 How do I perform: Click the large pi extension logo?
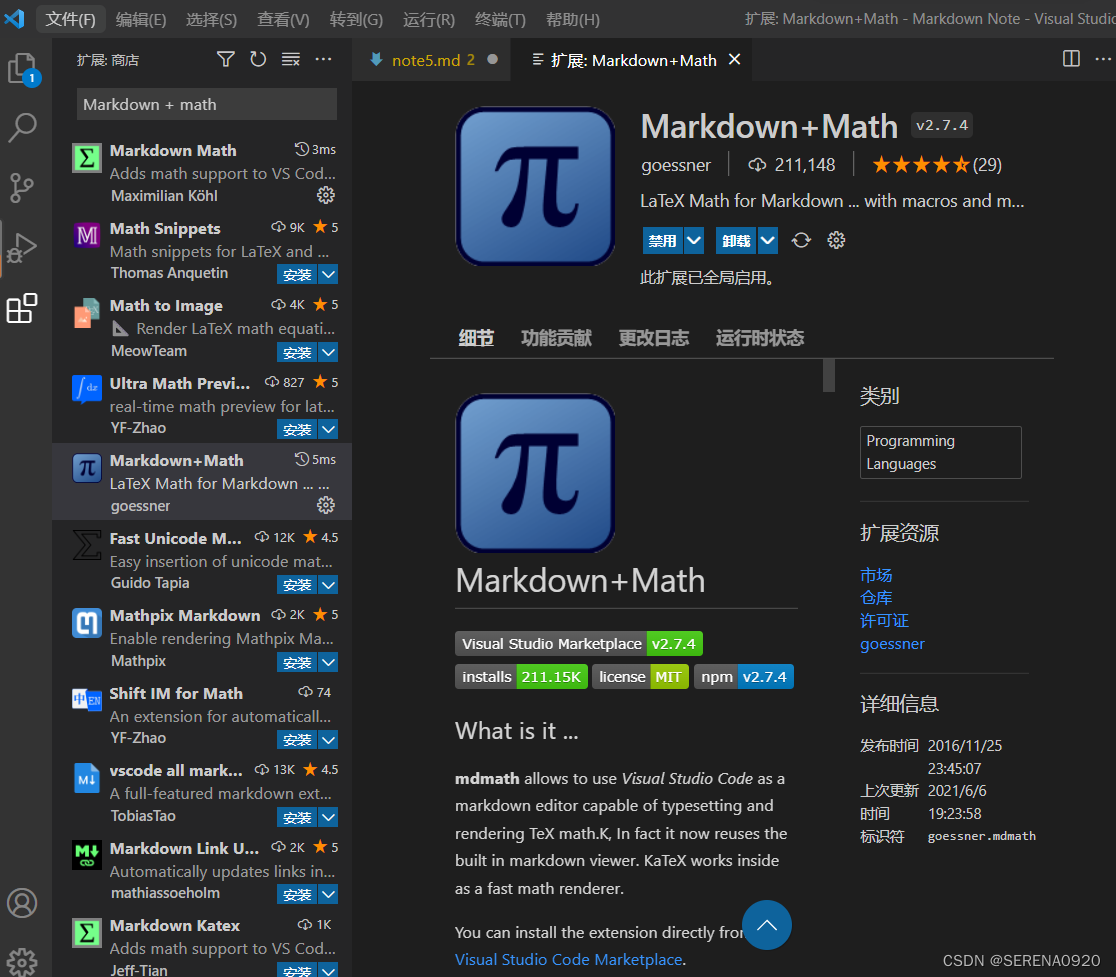point(535,186)
